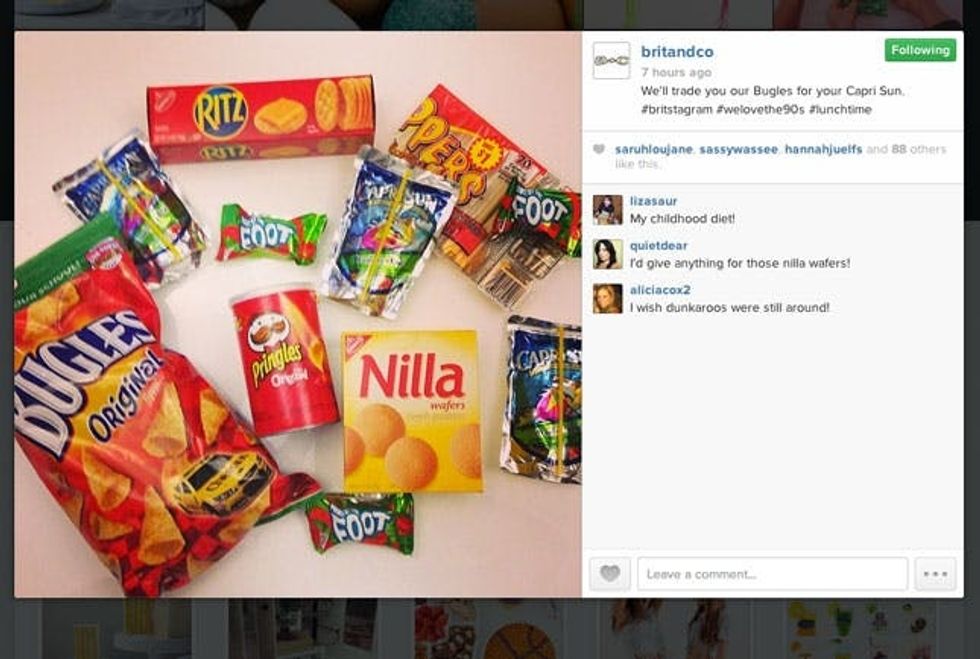This screenshot has height=659, width=980.
Task: Click the snack photo in the post
Action: (298, 314)
